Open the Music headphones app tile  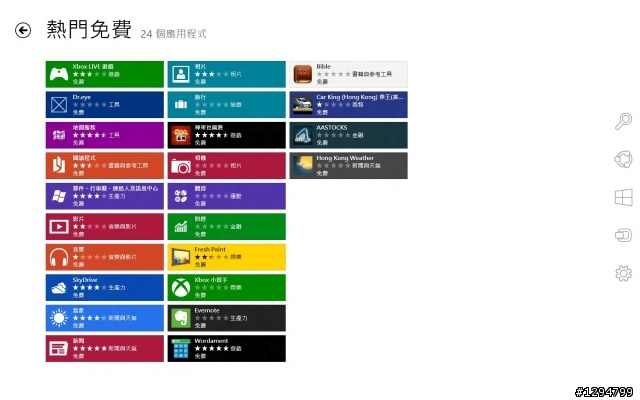point(104,257)
